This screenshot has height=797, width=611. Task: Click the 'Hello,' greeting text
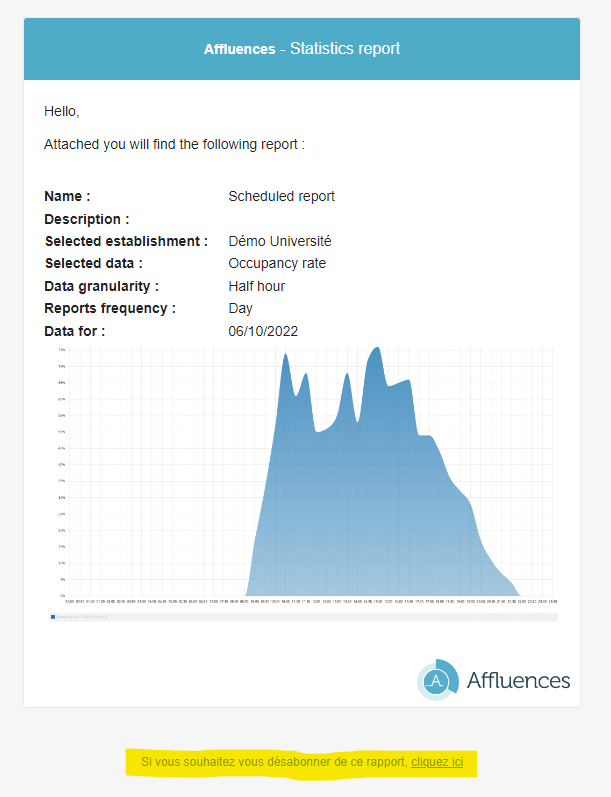[x=62, y=111]
